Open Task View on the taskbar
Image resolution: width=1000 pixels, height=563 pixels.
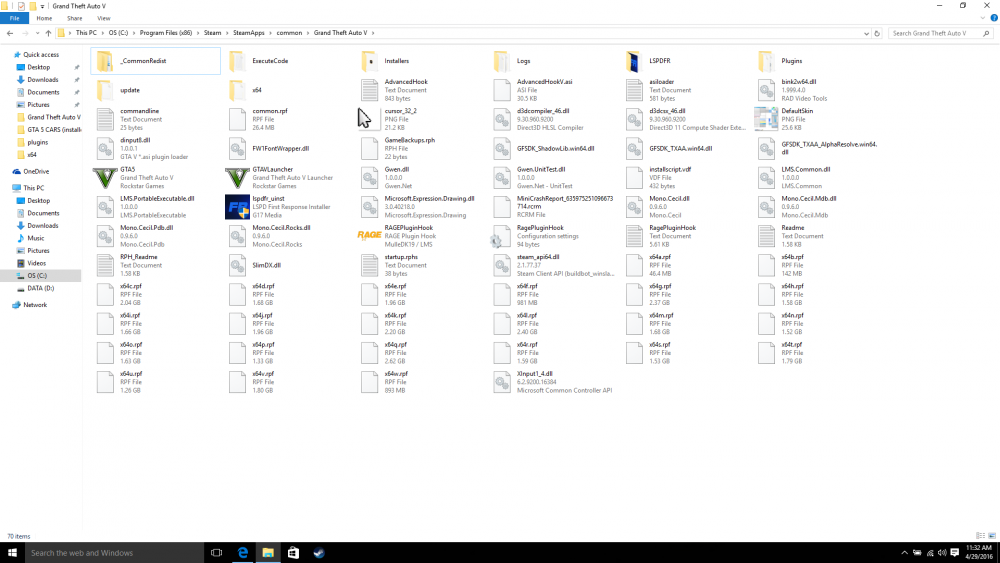pyautogui.click(x=216, y=553)
